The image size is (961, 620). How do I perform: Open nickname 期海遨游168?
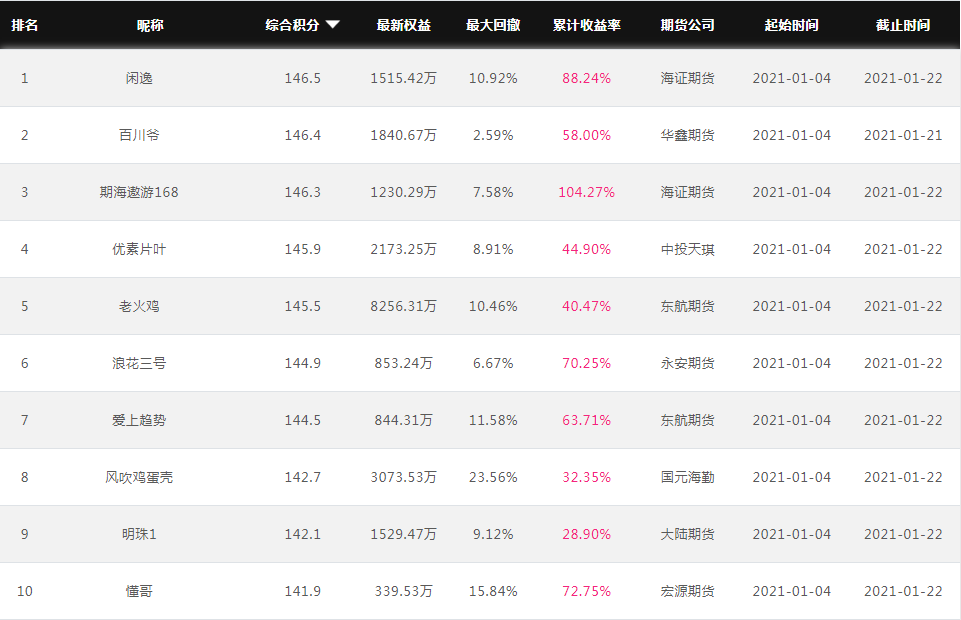(x=139, y=192)
